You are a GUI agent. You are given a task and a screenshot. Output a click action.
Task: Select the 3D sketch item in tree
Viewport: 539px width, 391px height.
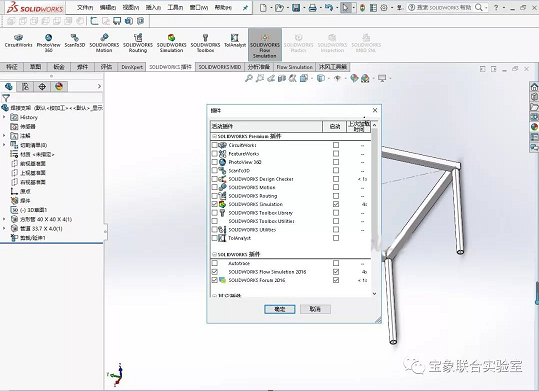tap(29, 210)
